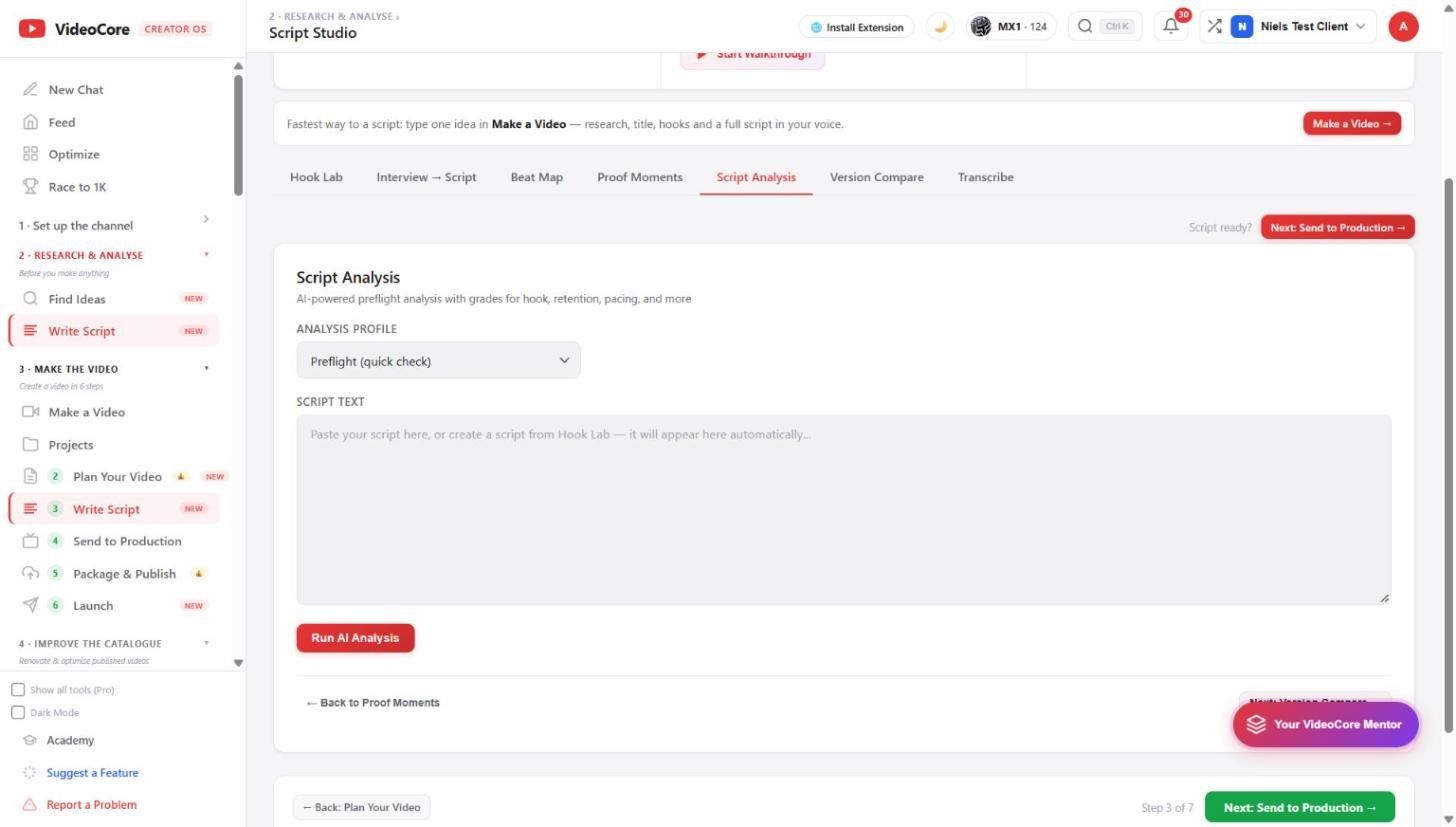Image resolution: width=1456 pixels, height=827 pixels.
Task: Select the Race to 1K trophy icon
Action: click(30, 187)
